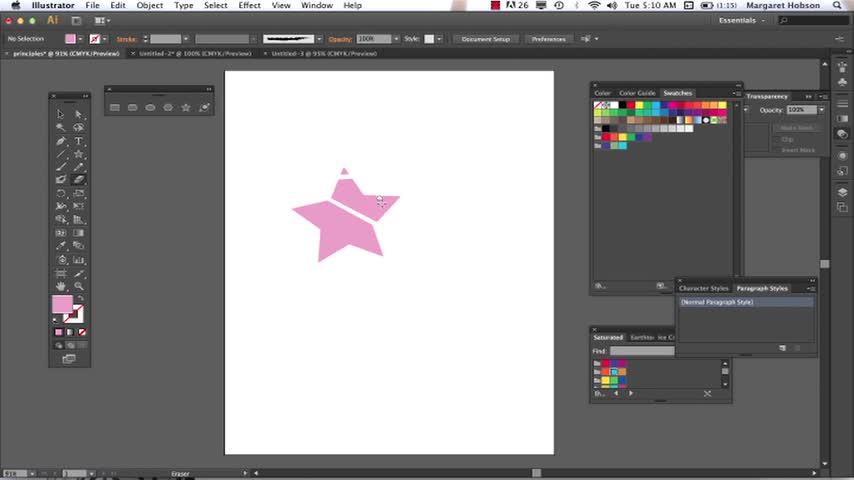Click the Document Setup button
The height and width of the screenshot is (480, 854).
point(485,39)
